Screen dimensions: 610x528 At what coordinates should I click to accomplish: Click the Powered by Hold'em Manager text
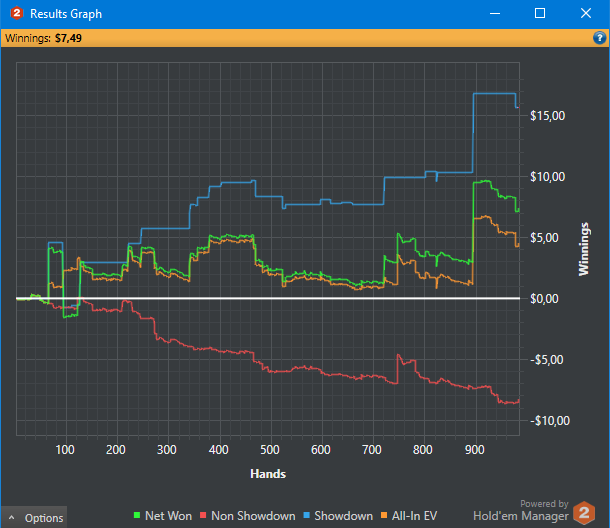pyautogui.click(x=521, y=511)
